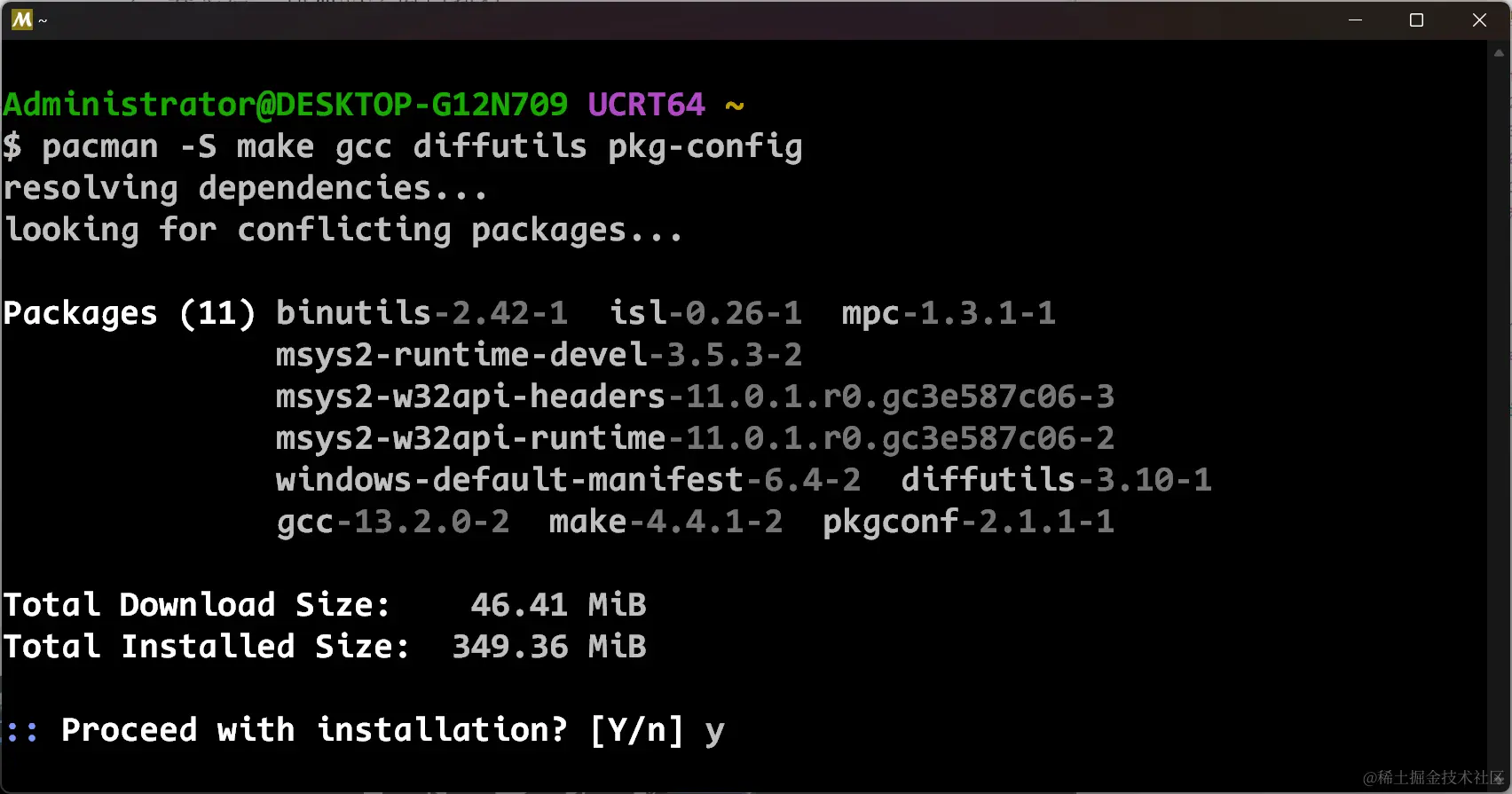This screenshot has width=1512, height=794.
Task: Click the pkgconf-2.1.1-1 package entry
Action: 968,522
